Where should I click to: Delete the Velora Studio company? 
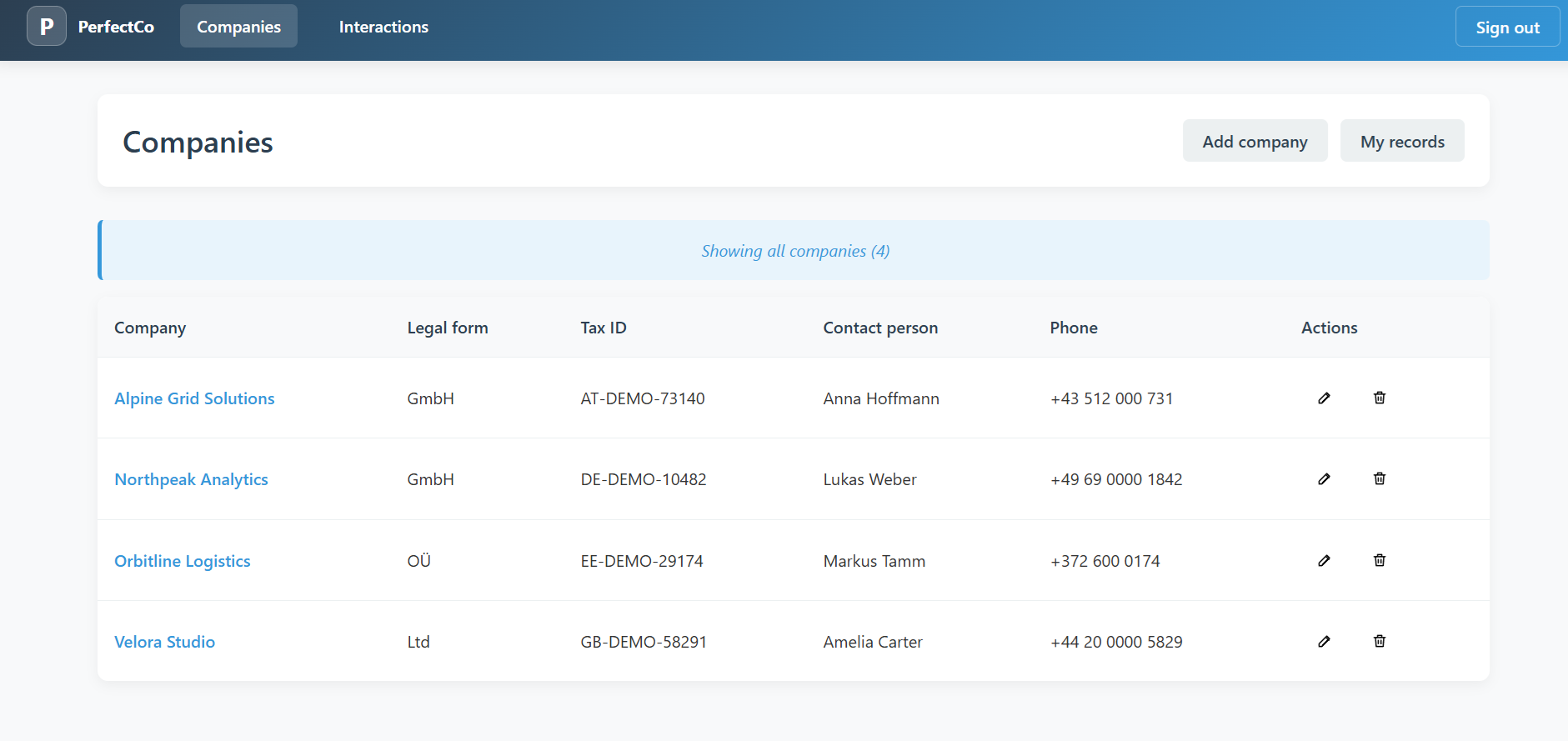pyautogui.click(x=1380, y=641)
